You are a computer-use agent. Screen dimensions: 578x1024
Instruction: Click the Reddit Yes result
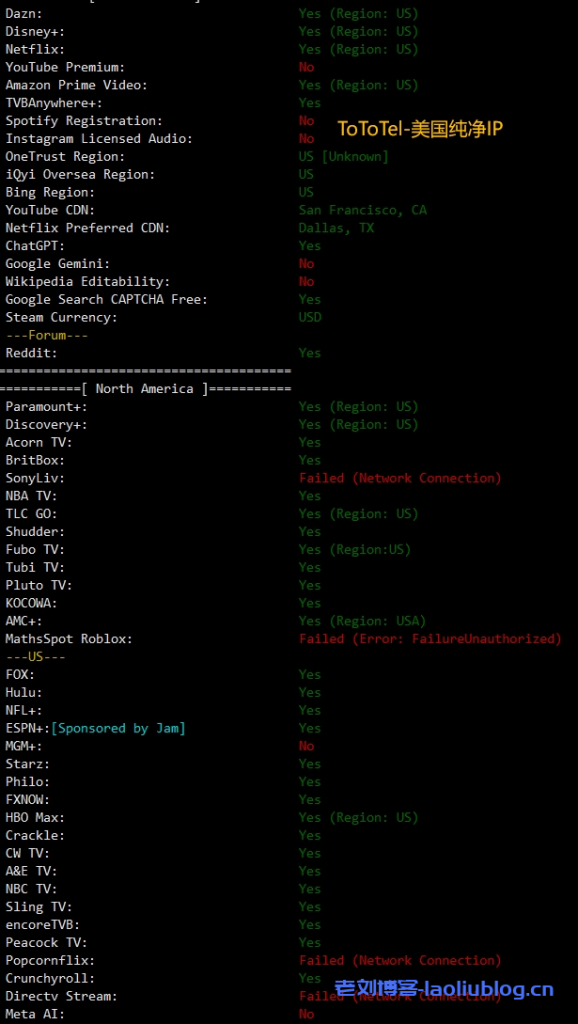[310, 353]
